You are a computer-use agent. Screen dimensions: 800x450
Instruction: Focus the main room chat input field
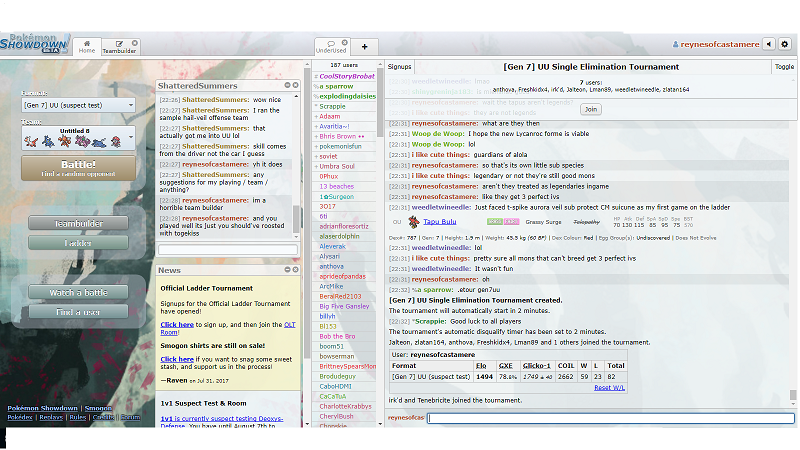click(610, 417)
